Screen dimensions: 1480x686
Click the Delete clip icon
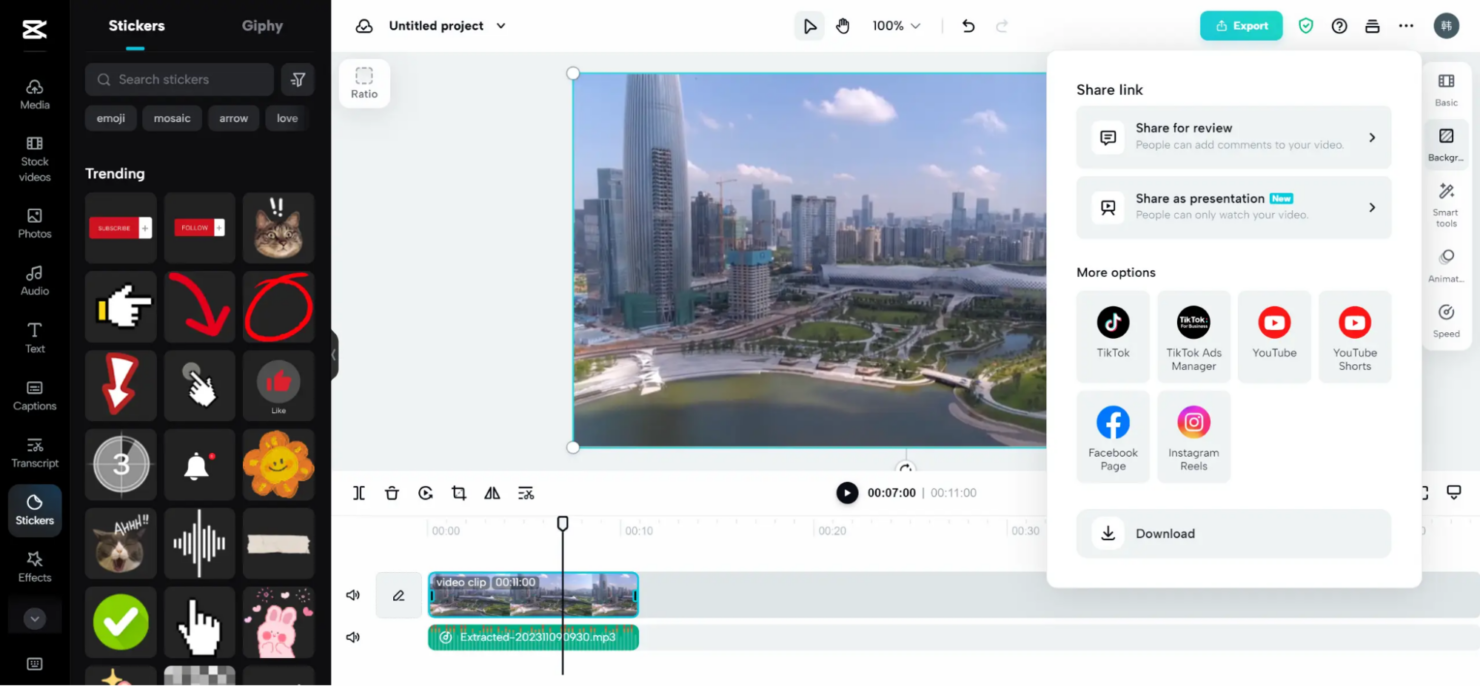pos(391,492)
